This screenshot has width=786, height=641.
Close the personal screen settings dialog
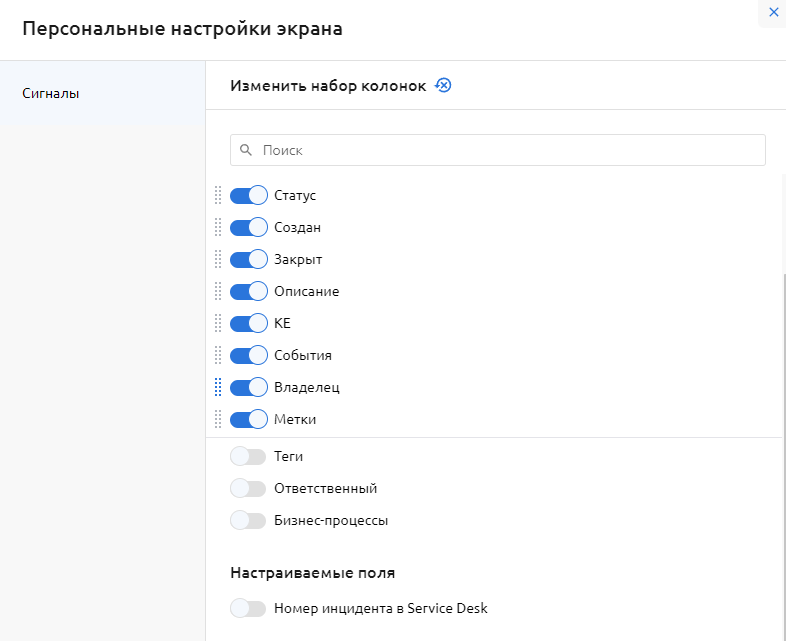click(773, 12)
